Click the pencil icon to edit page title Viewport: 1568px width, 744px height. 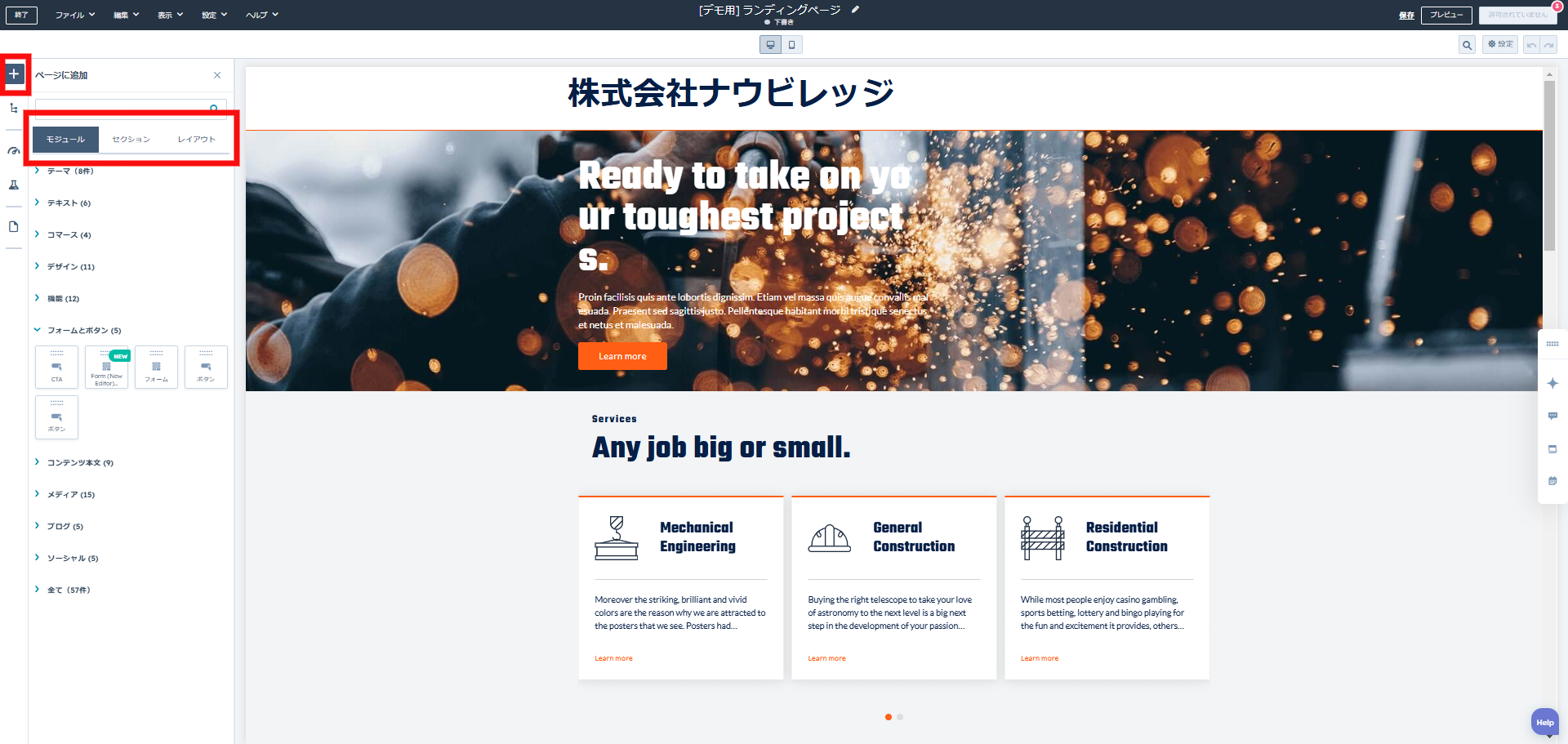click(x=855, y=10)
